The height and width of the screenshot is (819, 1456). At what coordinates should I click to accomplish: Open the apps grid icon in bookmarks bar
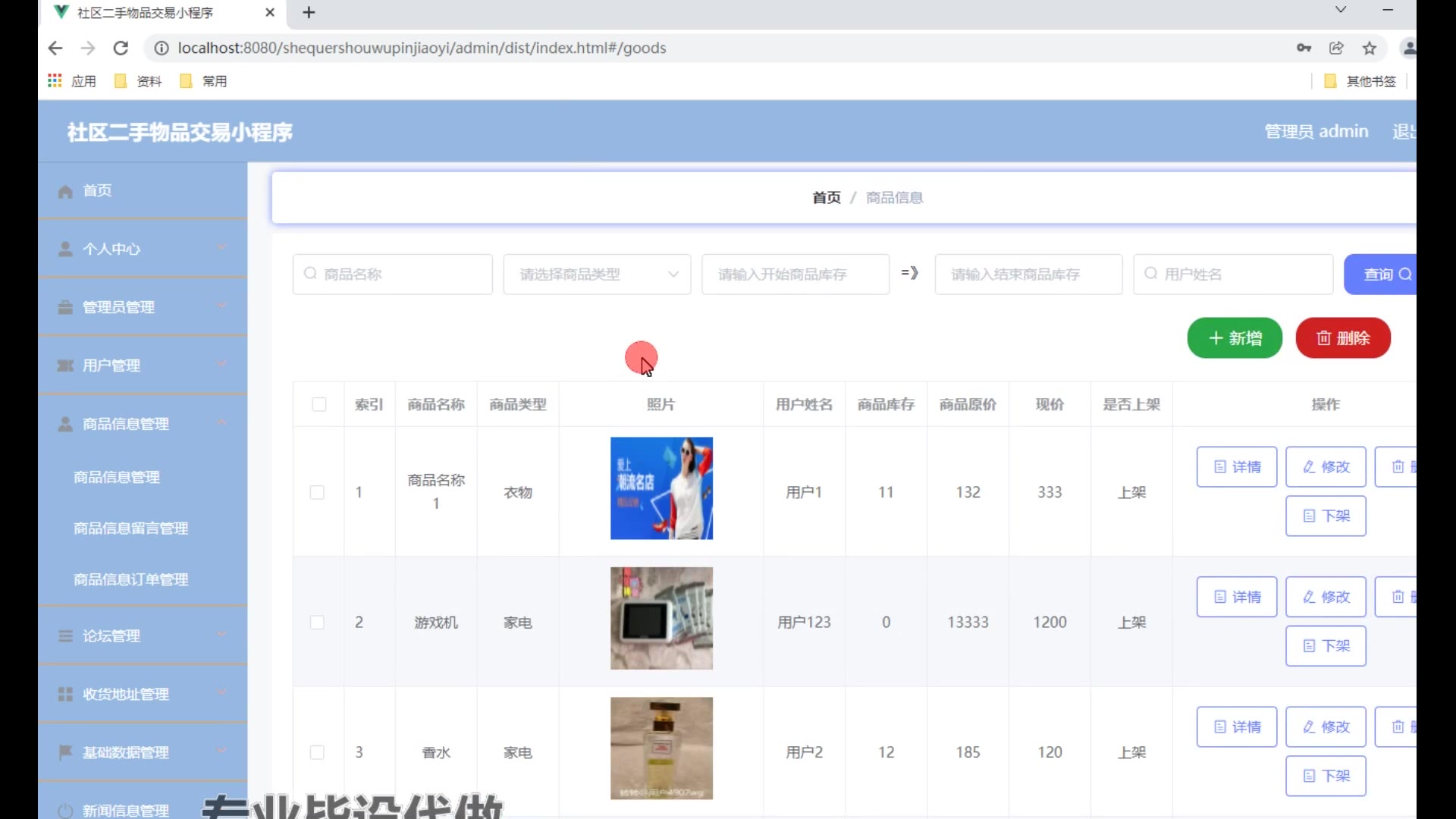(55, 80)
